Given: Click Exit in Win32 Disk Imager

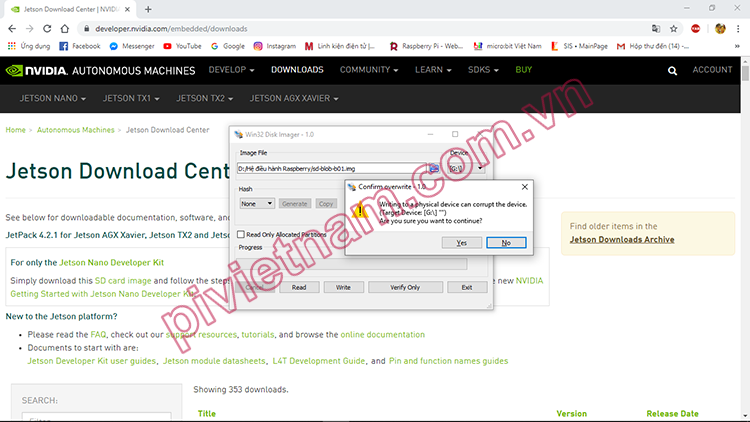Looking at the screenshot, I should (467, 287).
